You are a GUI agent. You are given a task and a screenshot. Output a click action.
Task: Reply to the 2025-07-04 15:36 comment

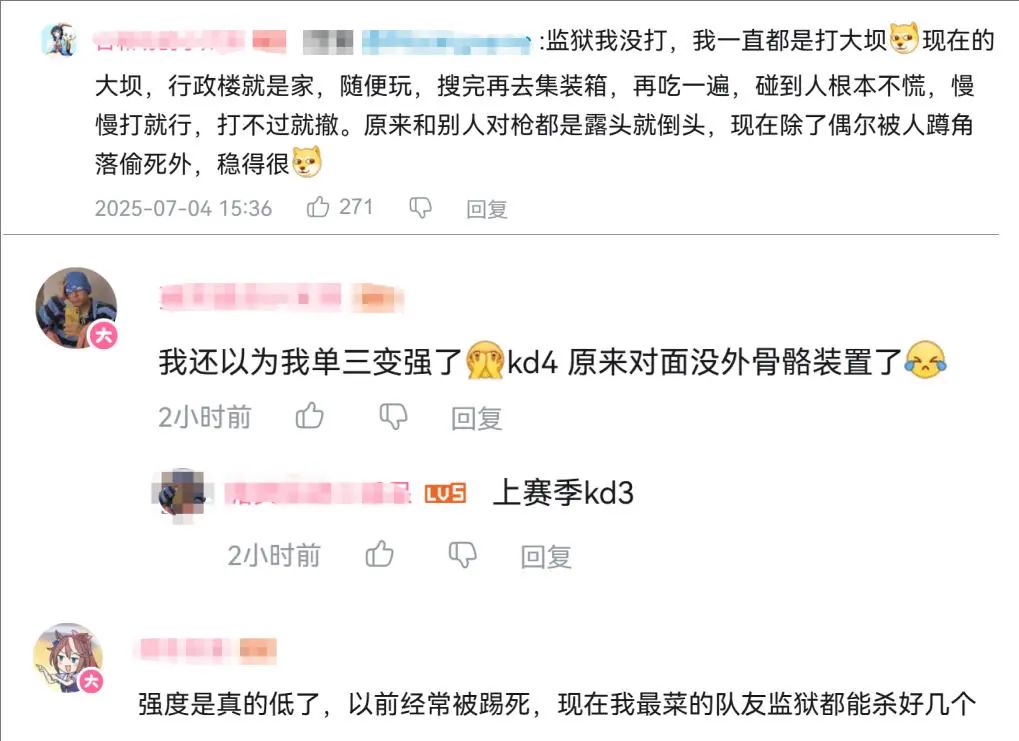click(487, 209)
